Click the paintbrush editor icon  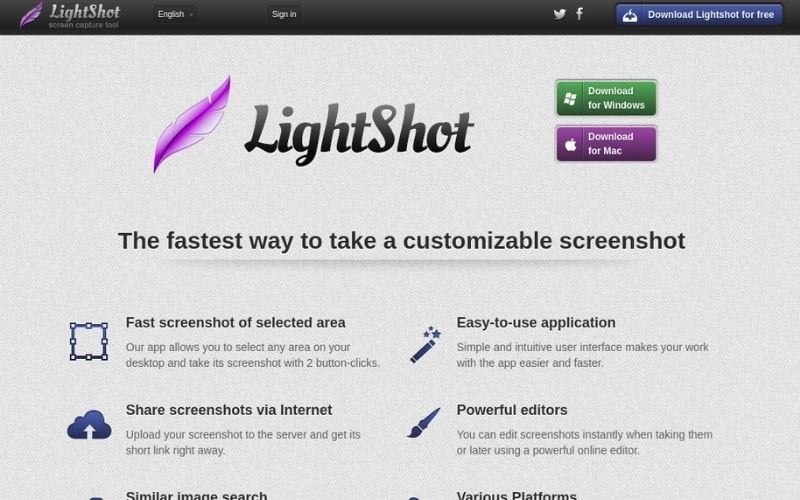(423, 422)
